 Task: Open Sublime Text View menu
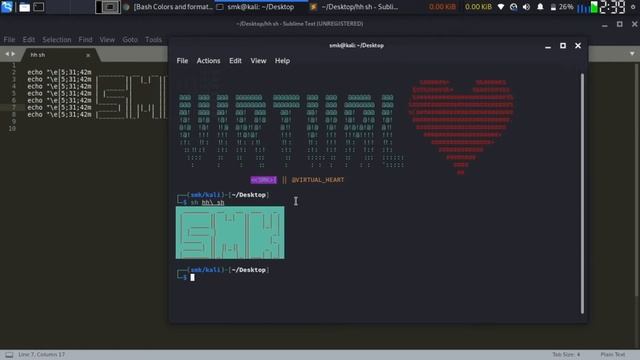click(x=107, y=40)
